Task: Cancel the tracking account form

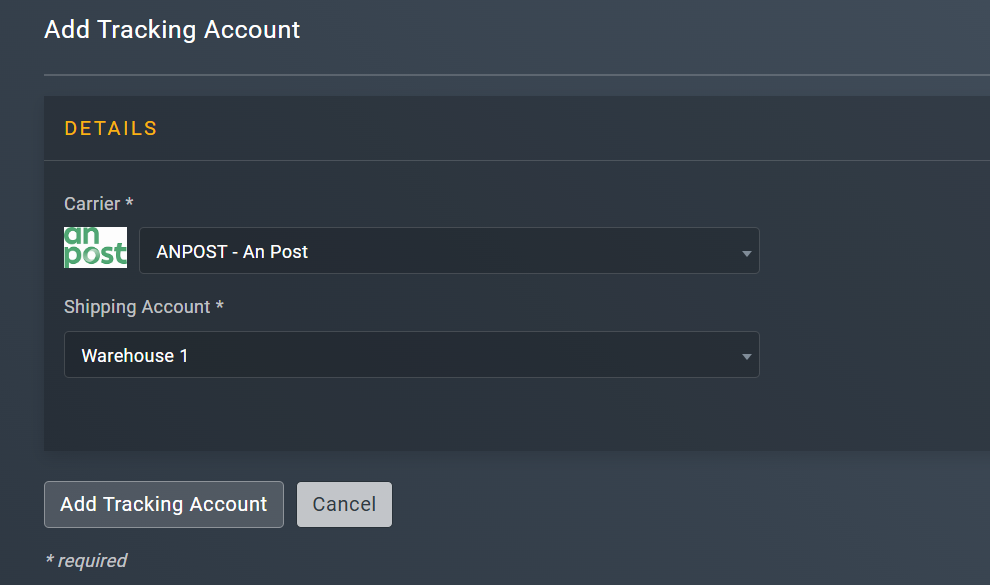Action: [x=344, y=504]
